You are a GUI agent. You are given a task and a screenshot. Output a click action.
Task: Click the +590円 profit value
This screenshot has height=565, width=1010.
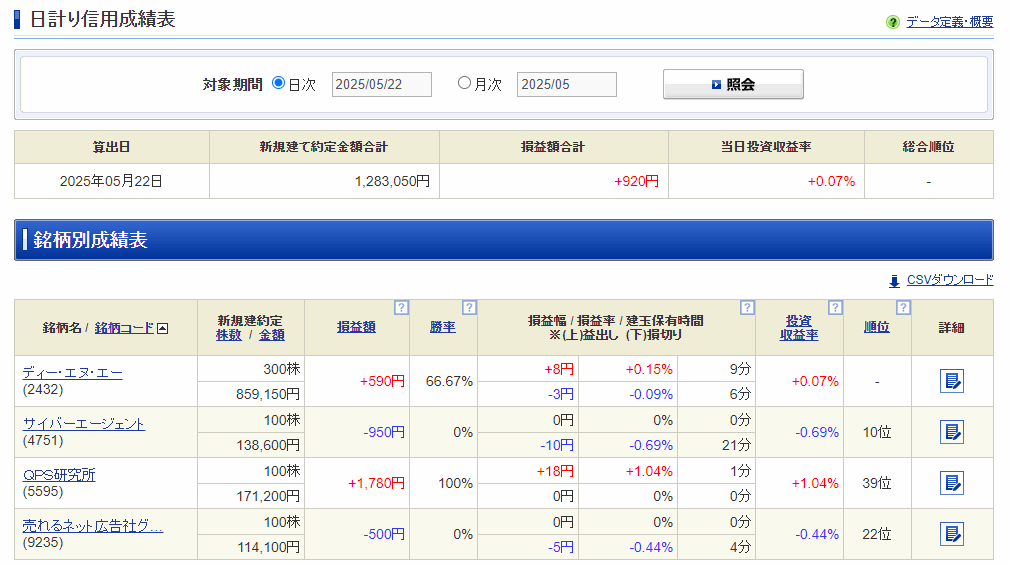pos(382,381)
